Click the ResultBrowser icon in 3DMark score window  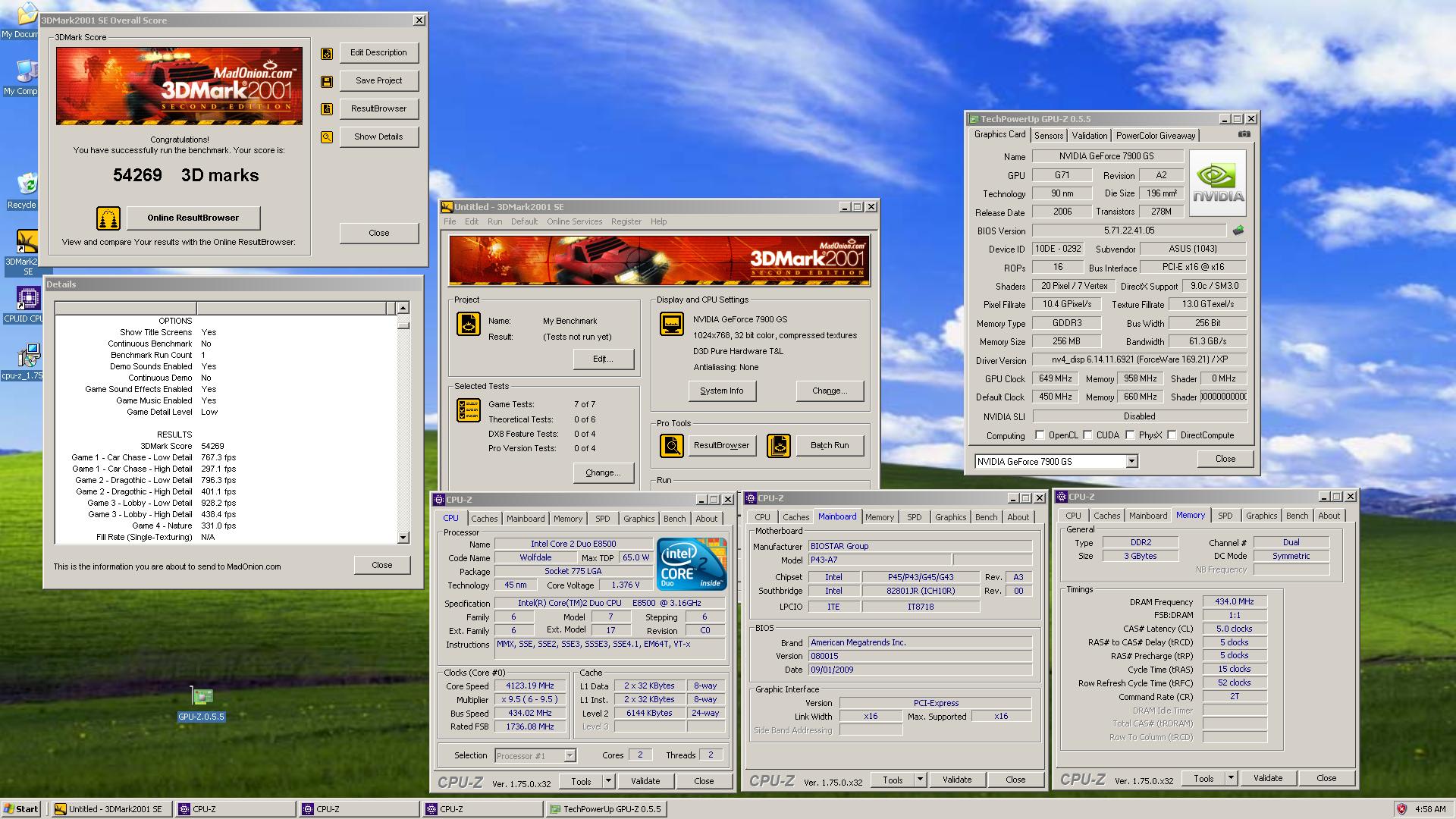(327, 109)
